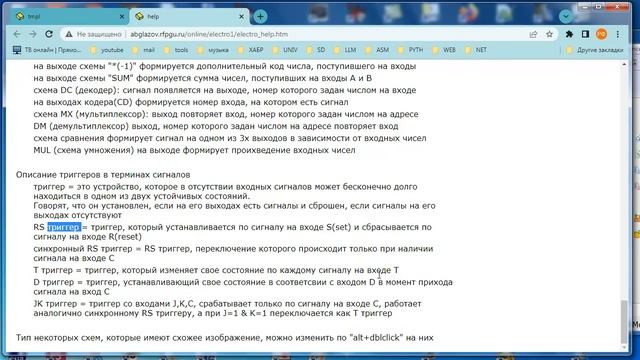Open the 'youtube' bookmarks folder
Image resolution: width=640 pixels, height=360 pixels.
pos(107,50)
